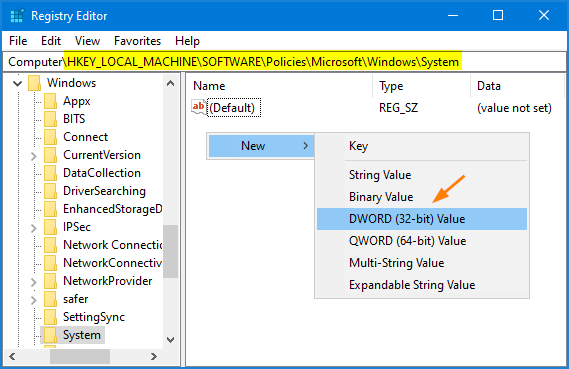
Task: Expand the CurrentVersion key
Action: (34, 156)
